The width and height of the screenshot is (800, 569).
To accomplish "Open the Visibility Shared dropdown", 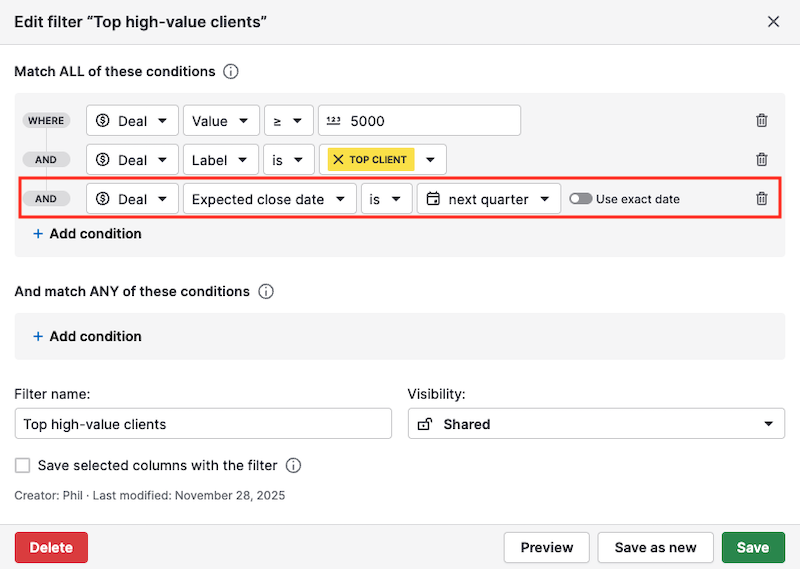I will point(596,424).
